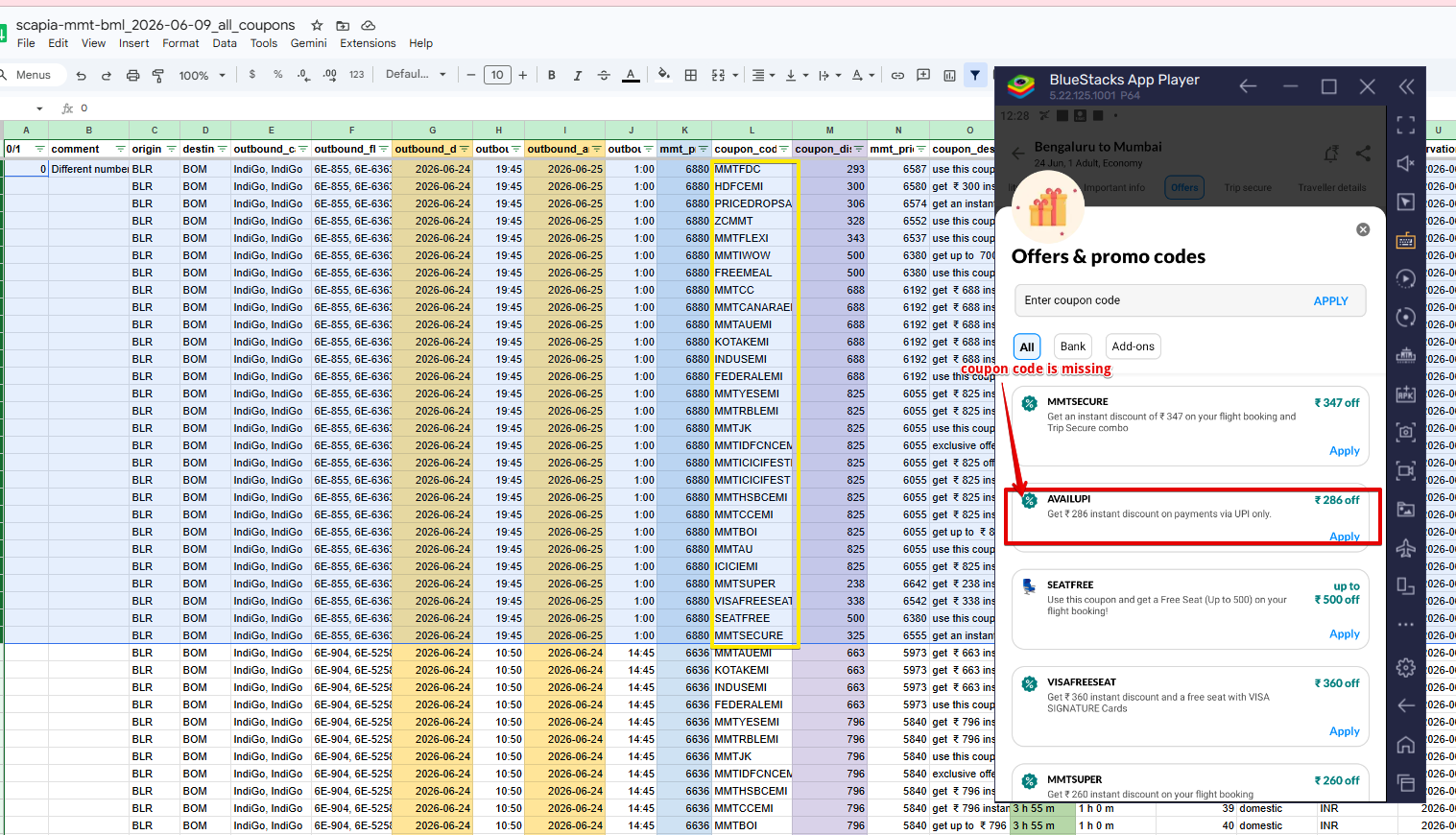The height and width of the screenshot is (835, 1456).
Task: Apply the SEATFREE coupon
Action: tap(1344, 634)
